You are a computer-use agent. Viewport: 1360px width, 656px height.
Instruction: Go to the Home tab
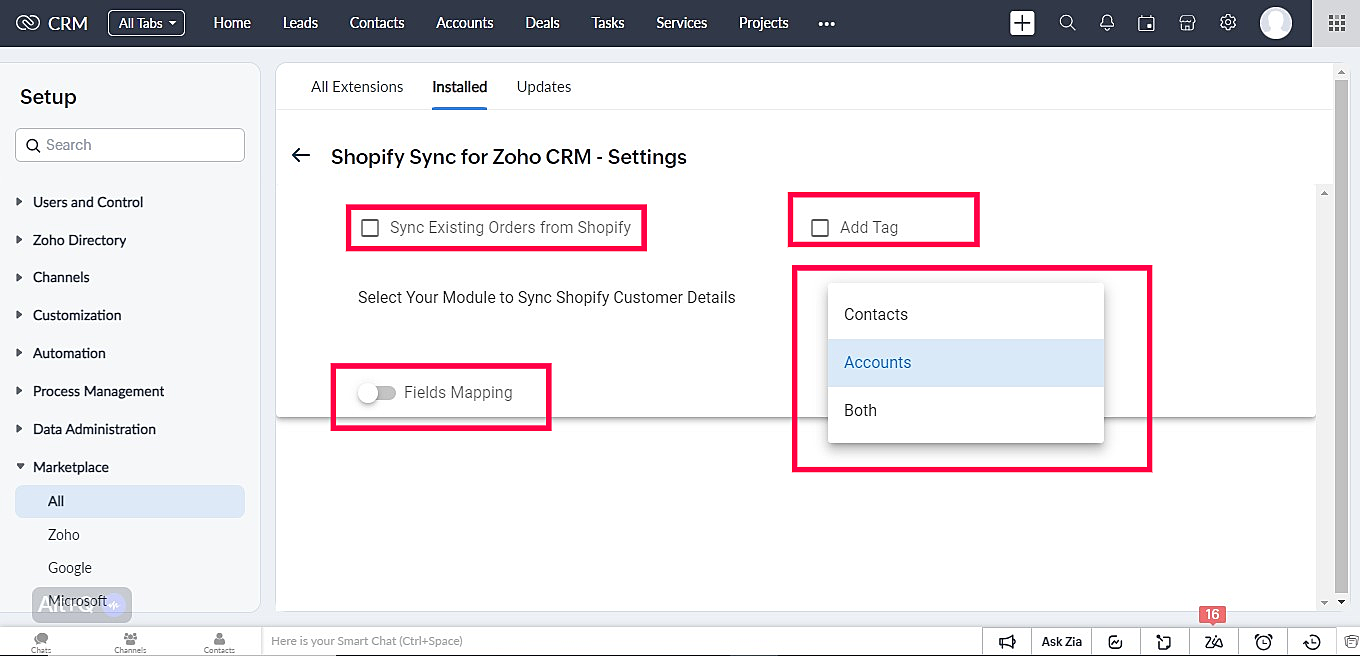click(x=232, y=23)
